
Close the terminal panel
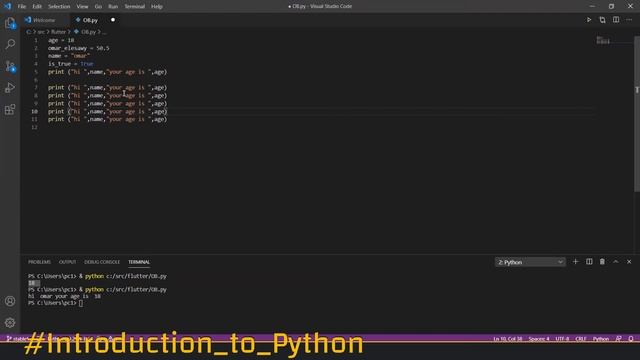pyautogui.click(x=629, y=262)
